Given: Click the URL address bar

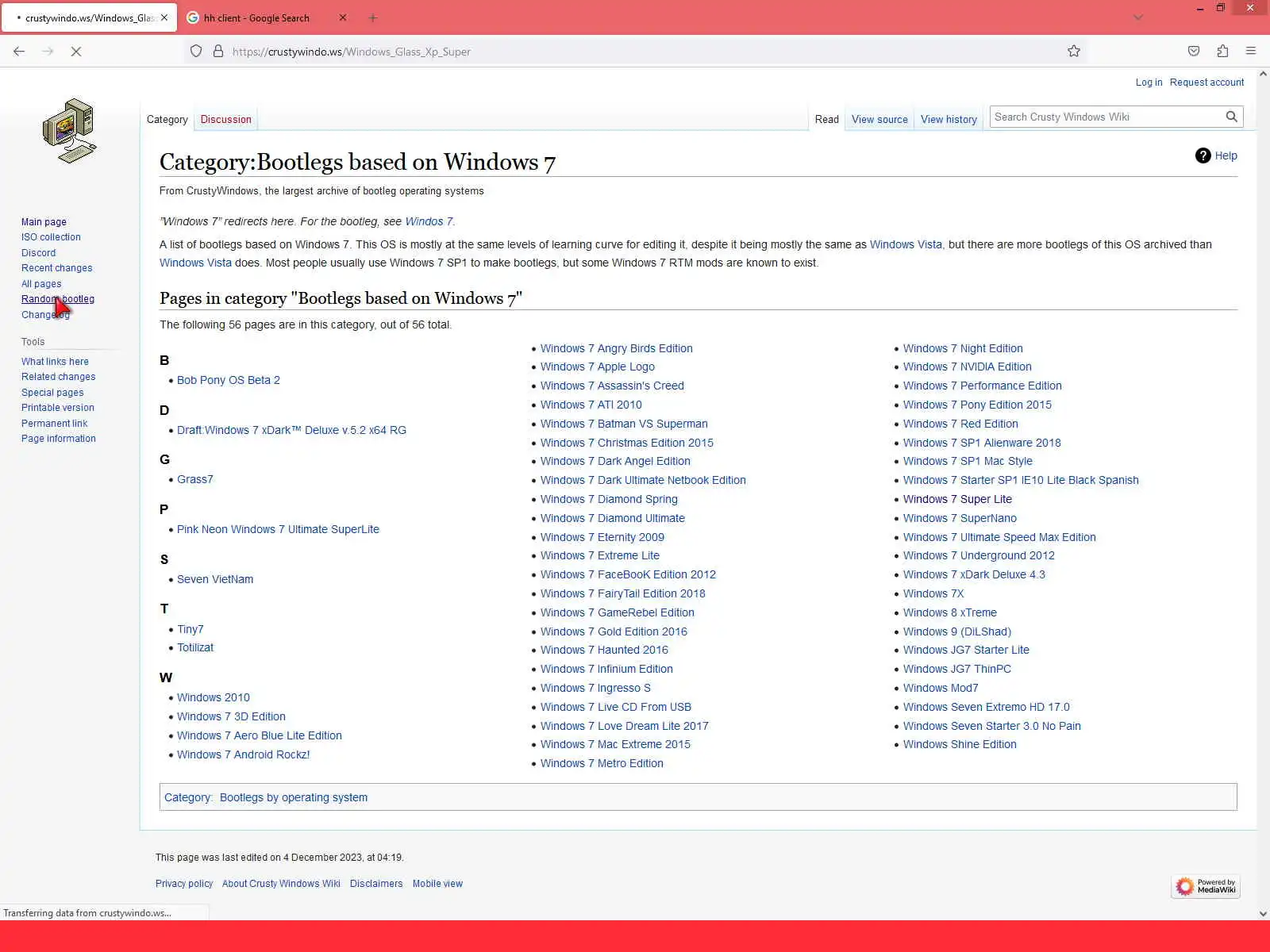Looking at the screenshot, I should point(635,52).
